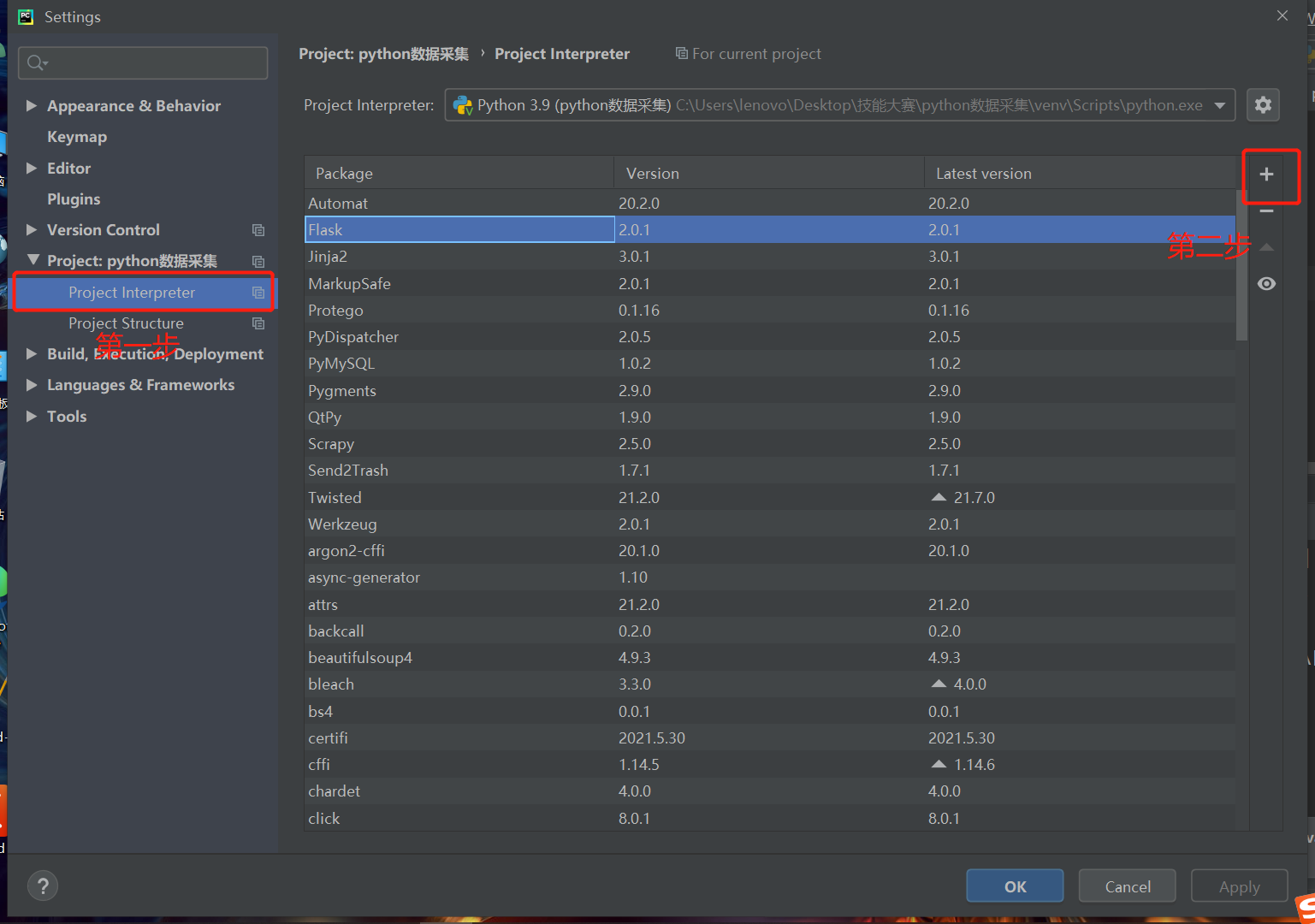The width and height of the screenshot is (1315, 924).
Task: Expand the Editor section
Action: (32, 169)
